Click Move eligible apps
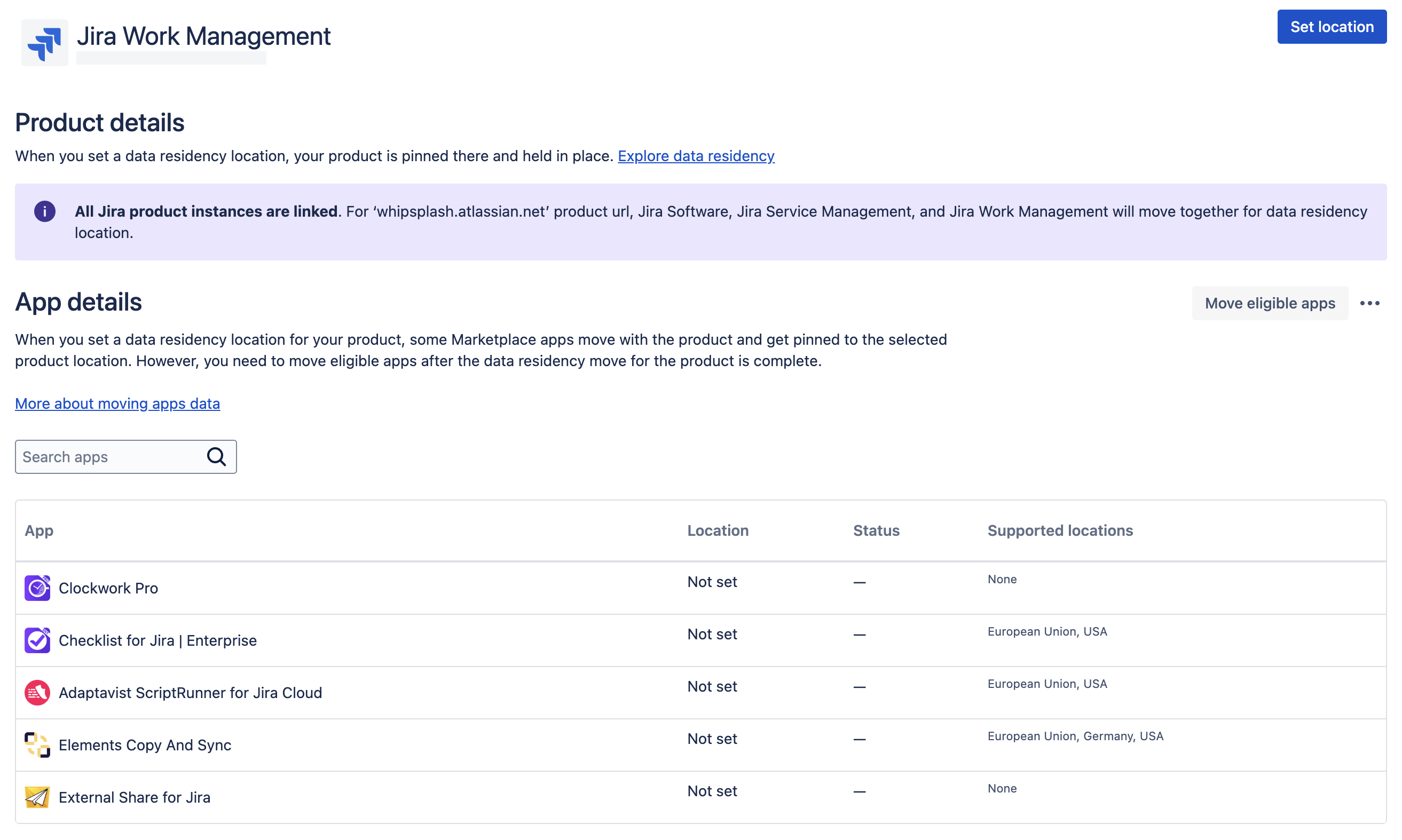This screenshot has width=1402, height=840. tap(1270, 303)
